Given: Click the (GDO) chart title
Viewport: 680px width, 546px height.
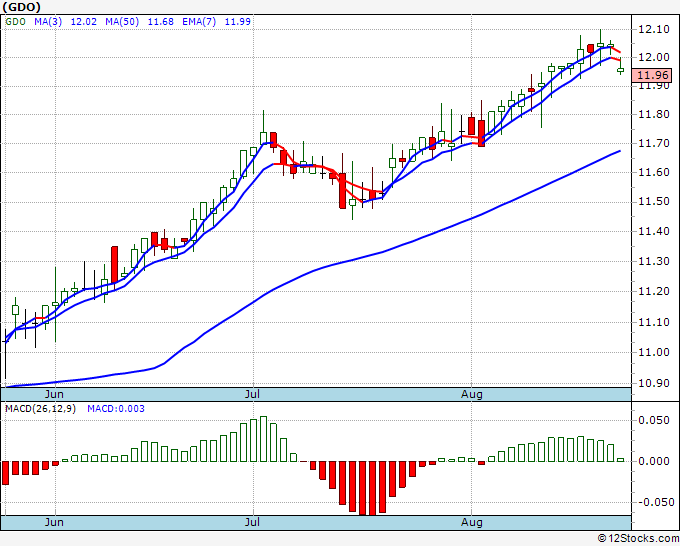Looking at the screenshot, I should (x=22, y=7).
